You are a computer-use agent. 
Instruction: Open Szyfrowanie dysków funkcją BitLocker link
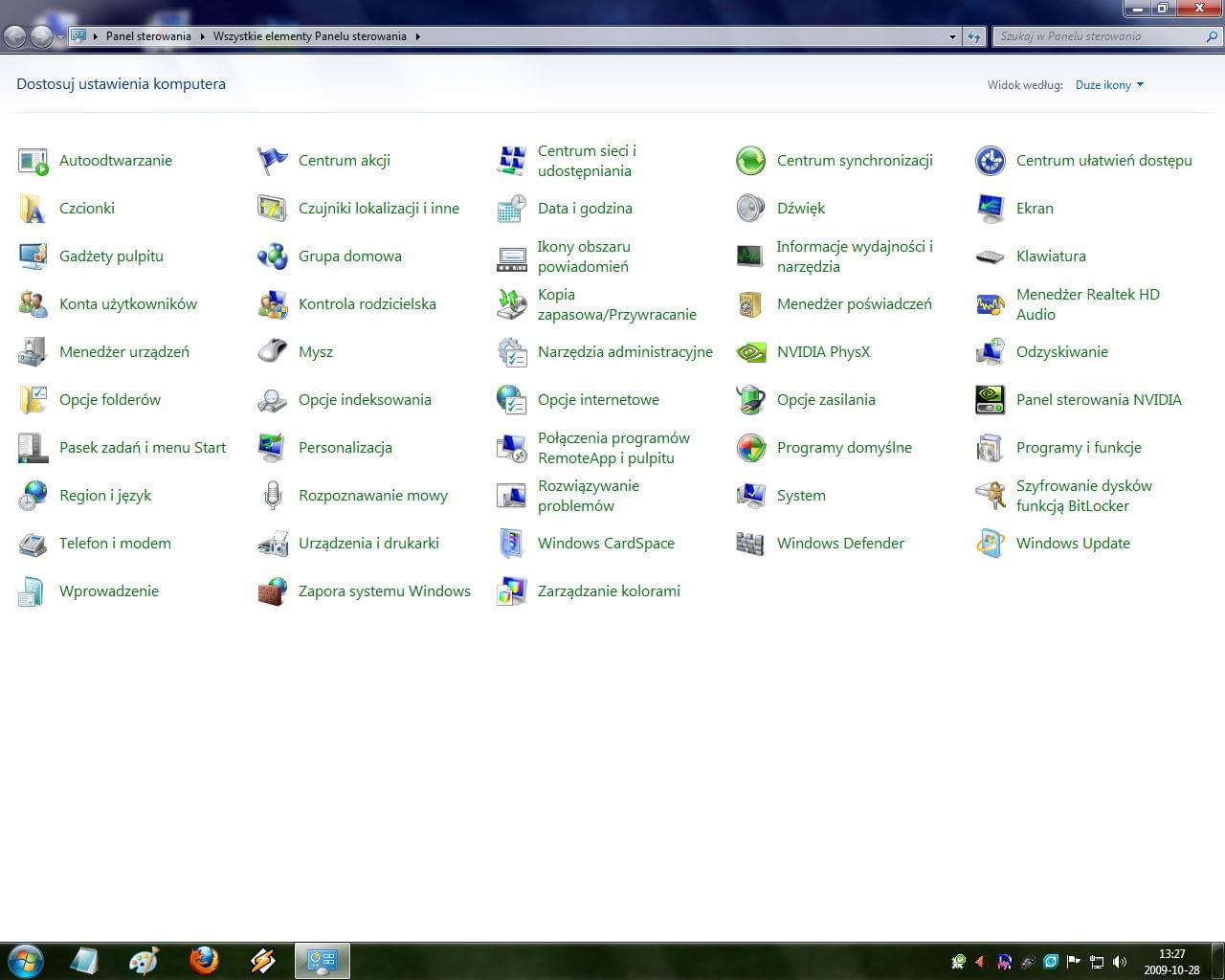pos(1084,496)
